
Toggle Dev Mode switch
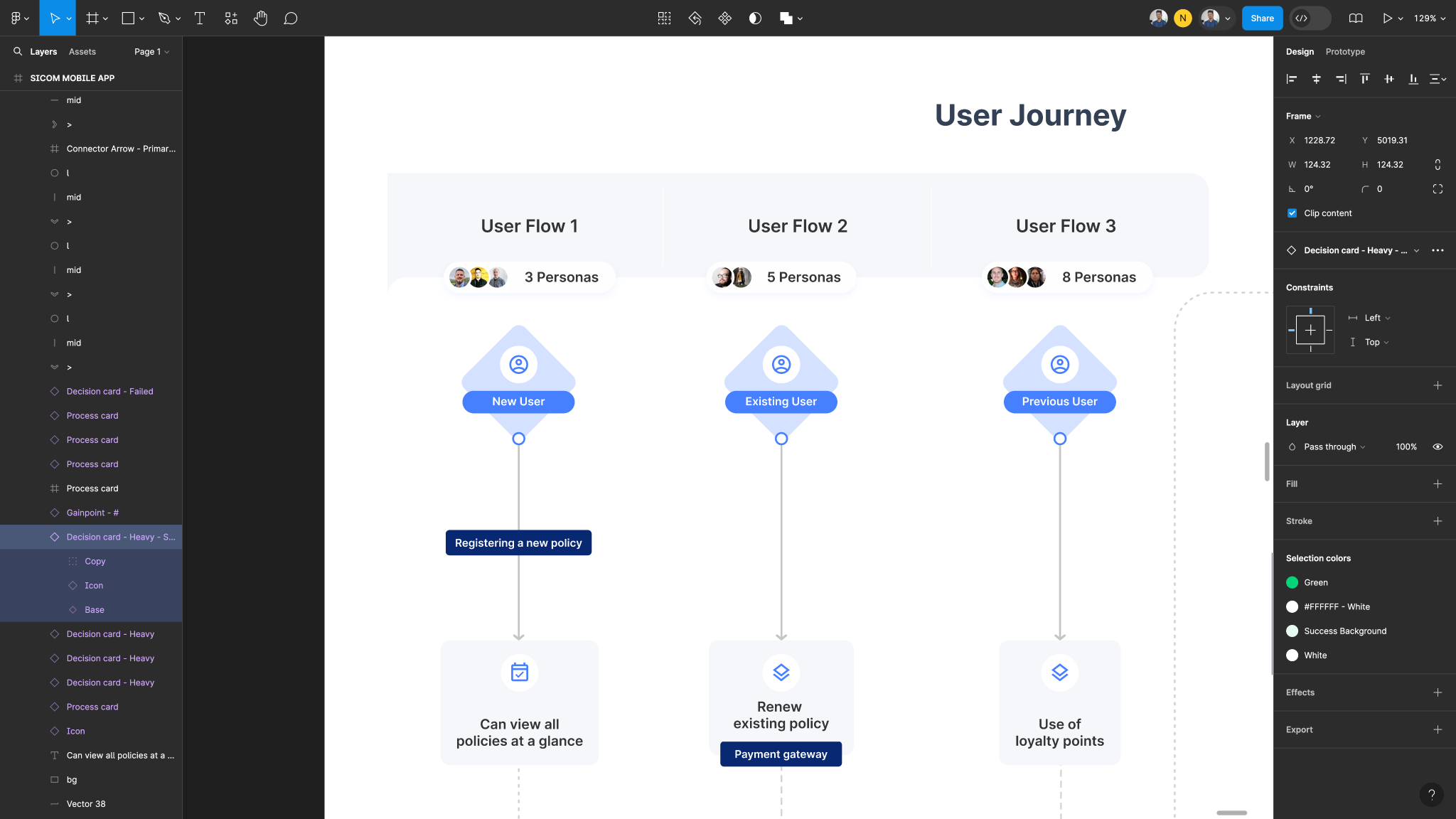tap(1311, 18)
